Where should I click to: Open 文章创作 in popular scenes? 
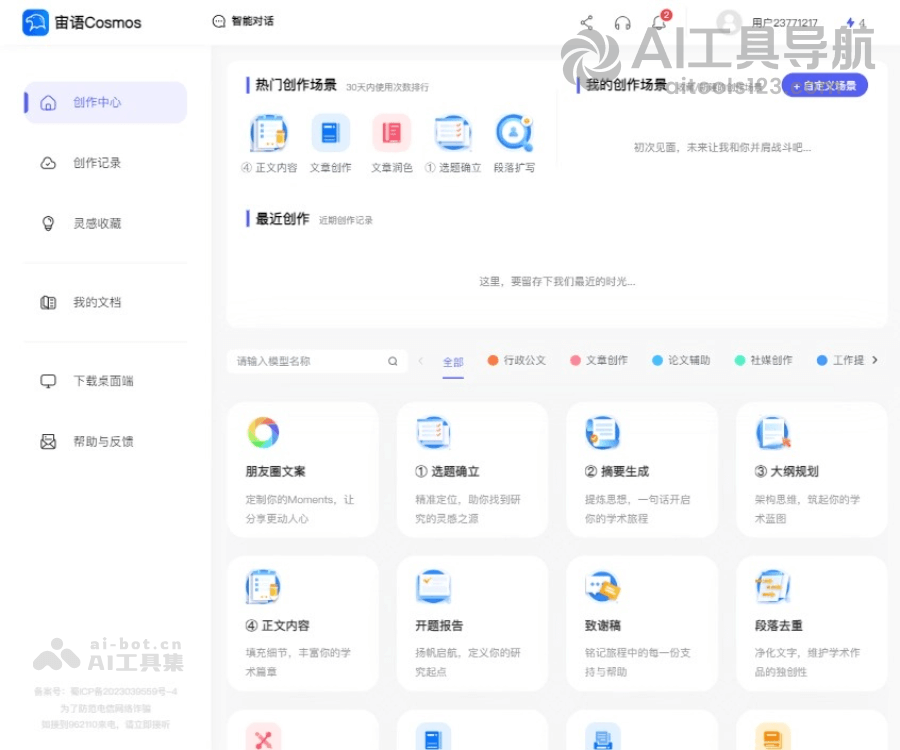[x=331, y=144]
